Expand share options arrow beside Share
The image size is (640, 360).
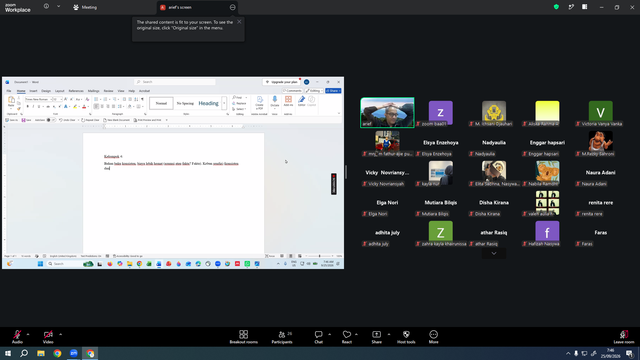pyautogui.click(x=389, y=334)
